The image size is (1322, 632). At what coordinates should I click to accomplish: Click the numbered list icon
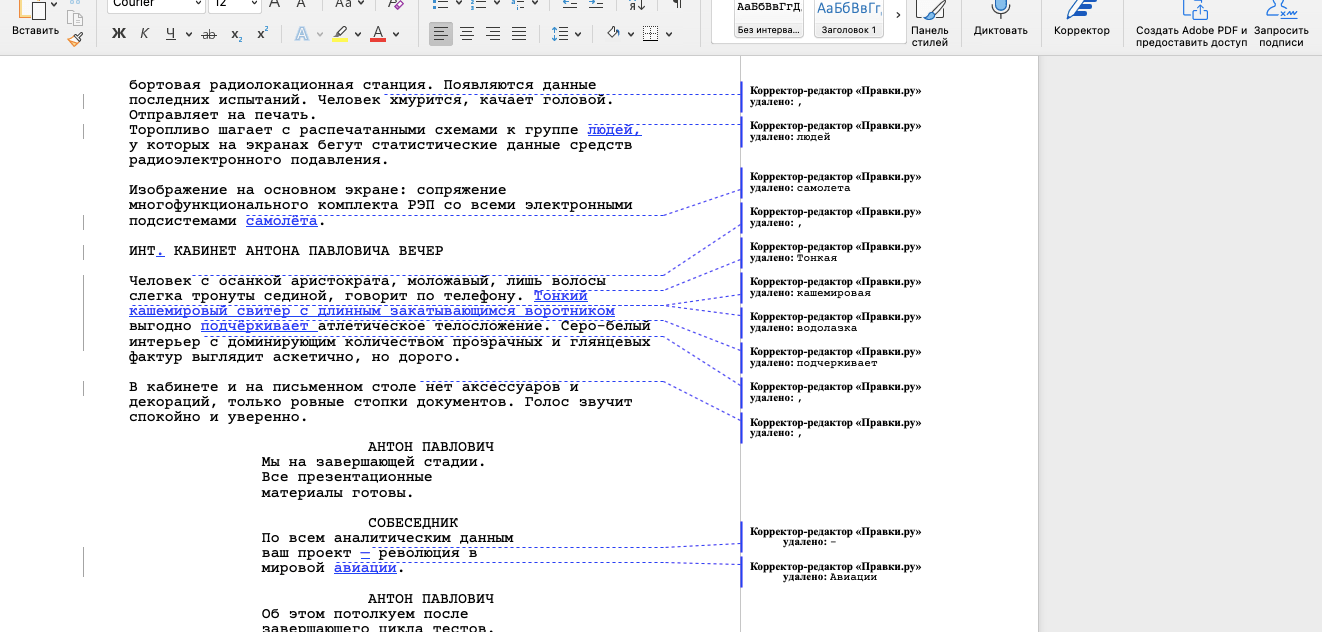(480, 5)
